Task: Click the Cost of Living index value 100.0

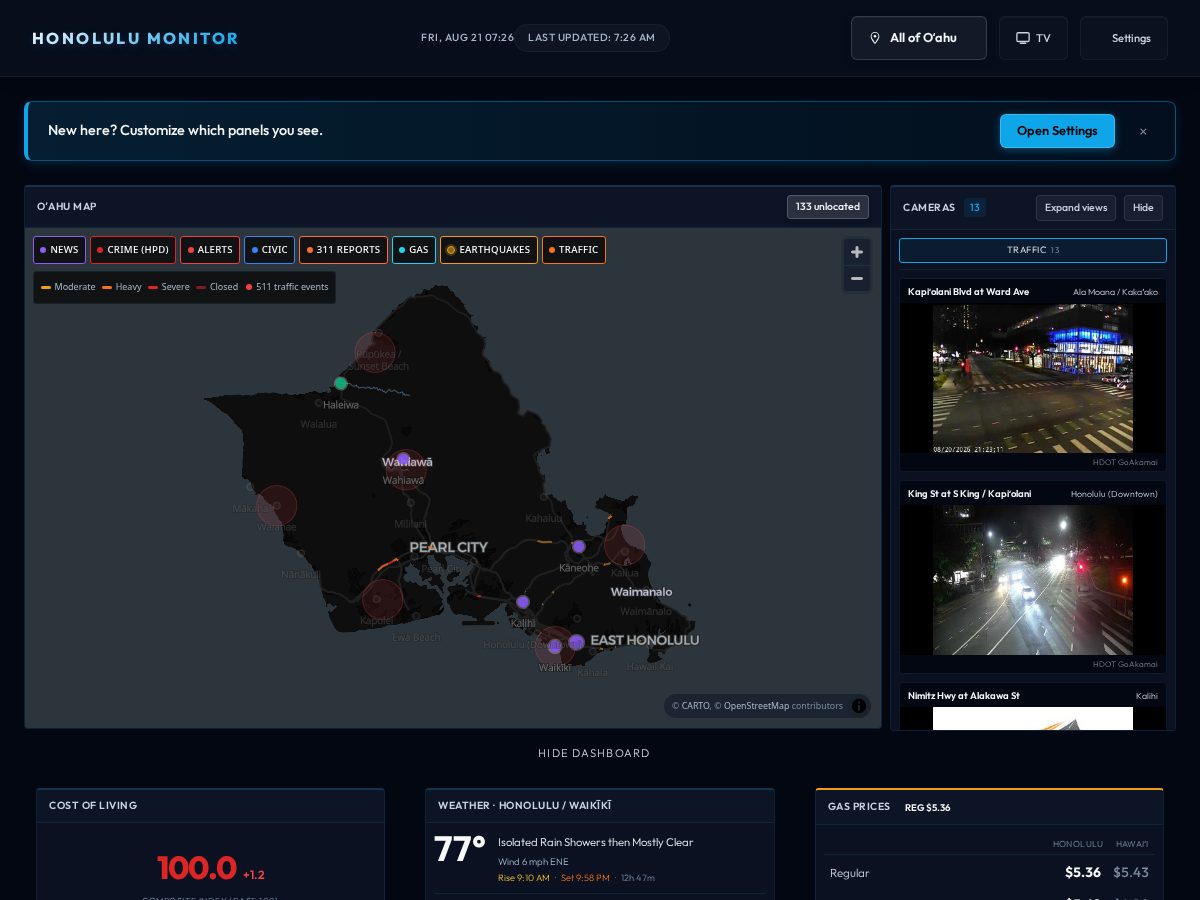Action: [197, 868]
